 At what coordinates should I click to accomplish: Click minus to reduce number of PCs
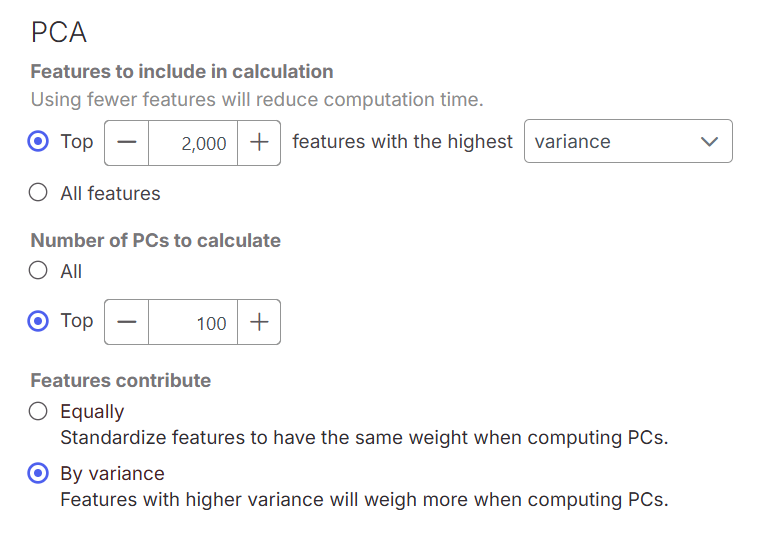click(x=126, y=322)
